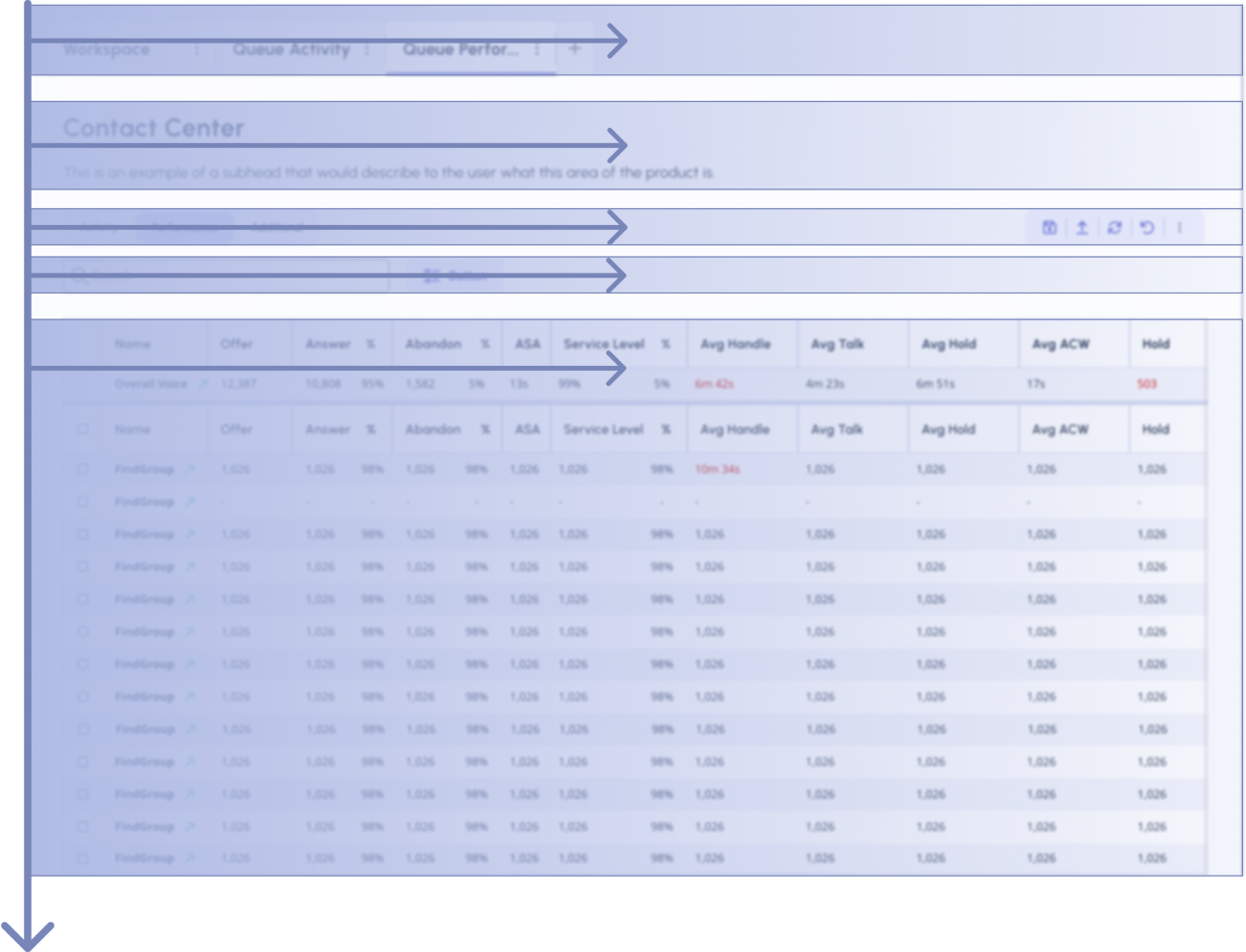
Task: Open the first FindGroup row's arrow icon
Action: (189, 469)
